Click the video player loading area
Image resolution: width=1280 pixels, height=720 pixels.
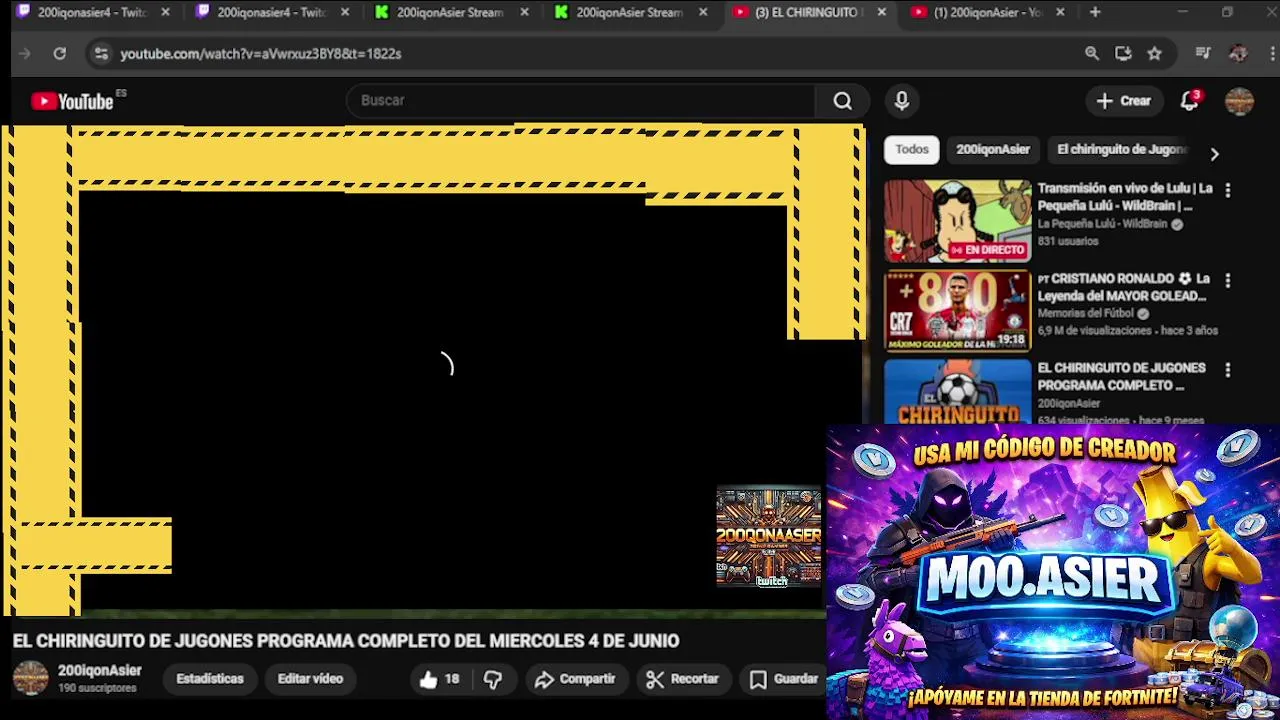(446, 366)
